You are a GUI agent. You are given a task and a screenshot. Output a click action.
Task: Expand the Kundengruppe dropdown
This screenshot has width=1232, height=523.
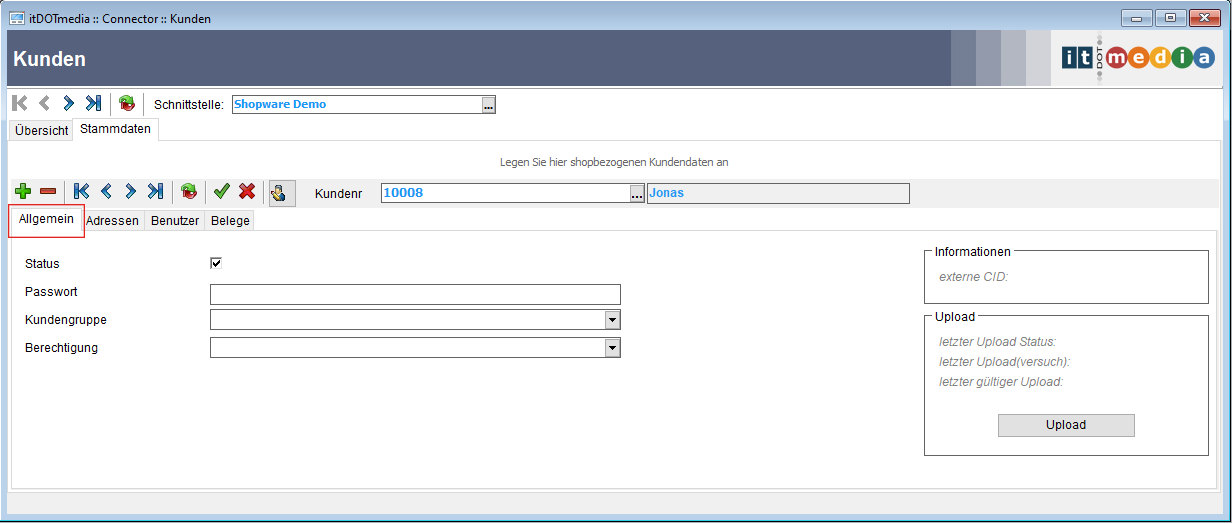click(612, 320)
